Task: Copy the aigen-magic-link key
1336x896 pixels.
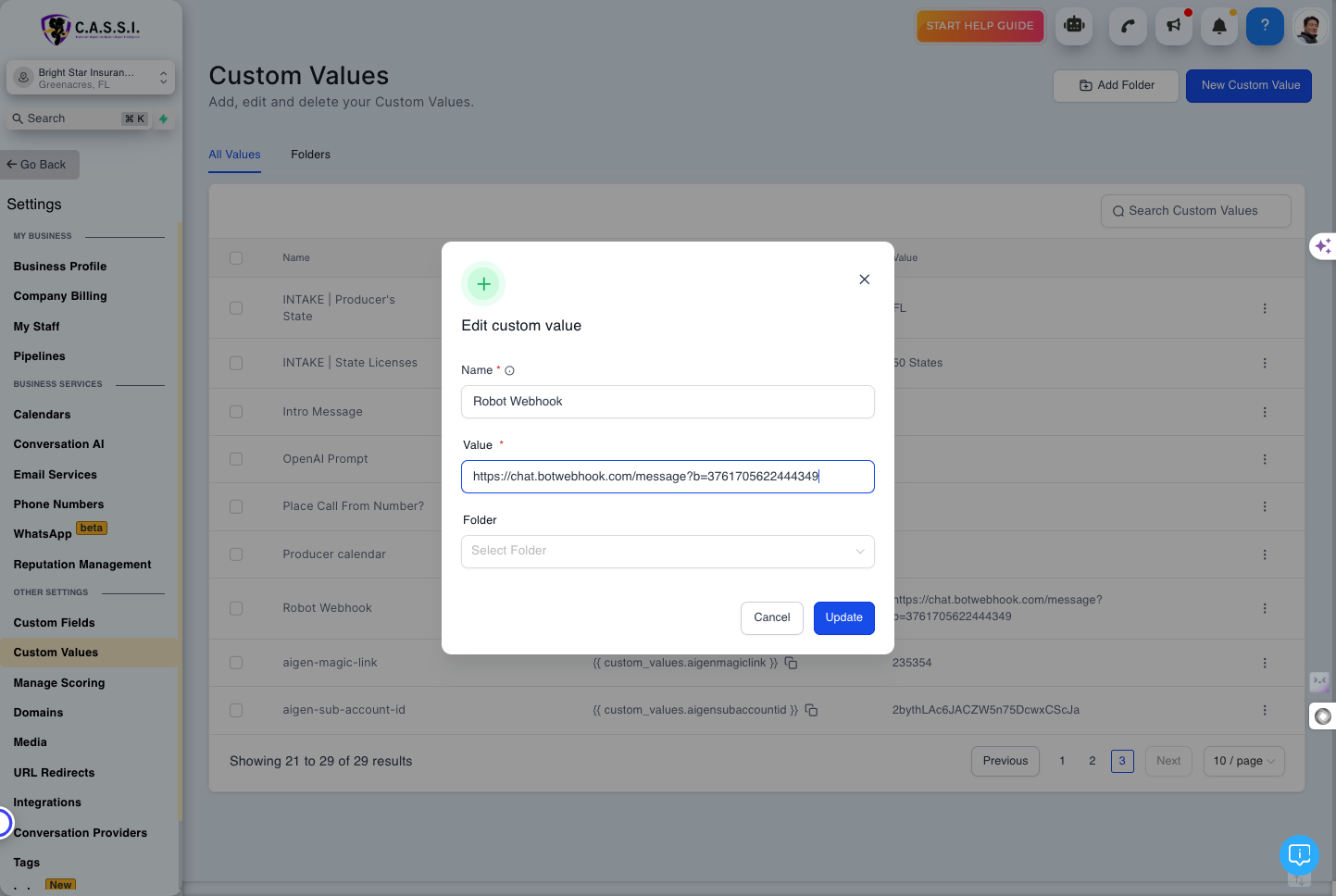Action: [792, 663]
